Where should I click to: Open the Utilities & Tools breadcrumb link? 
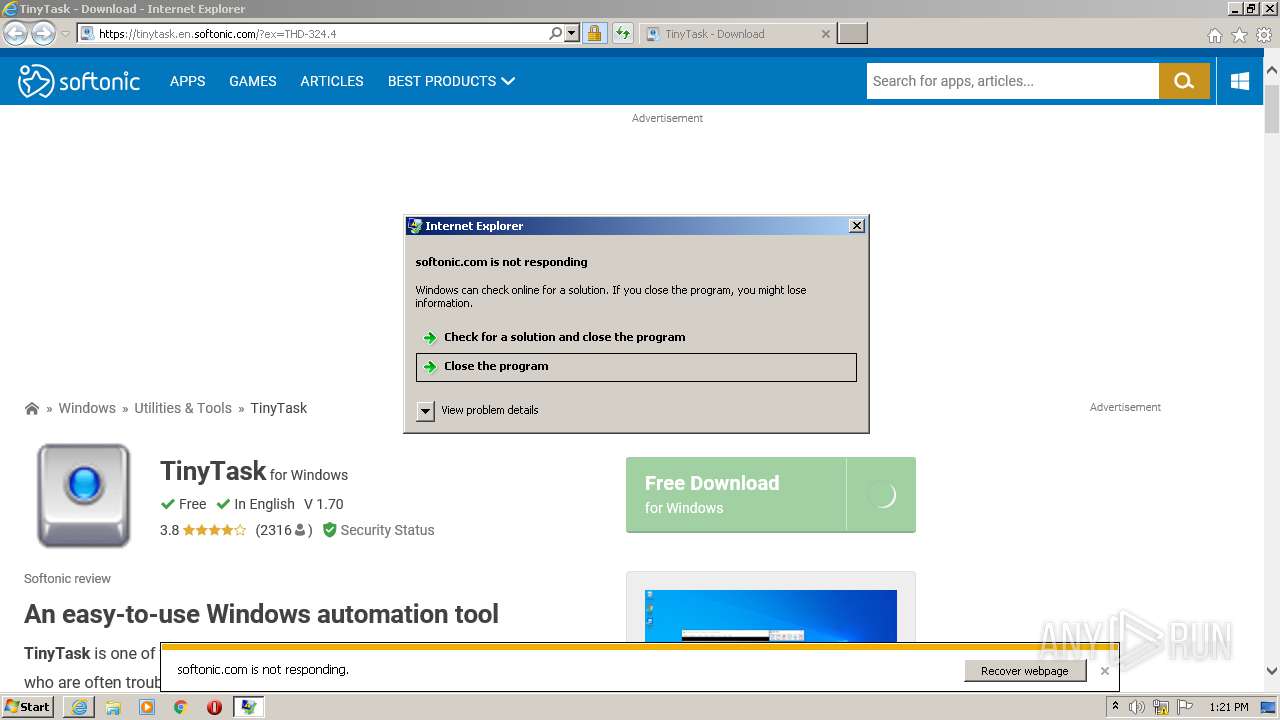[x=183, y=408]
